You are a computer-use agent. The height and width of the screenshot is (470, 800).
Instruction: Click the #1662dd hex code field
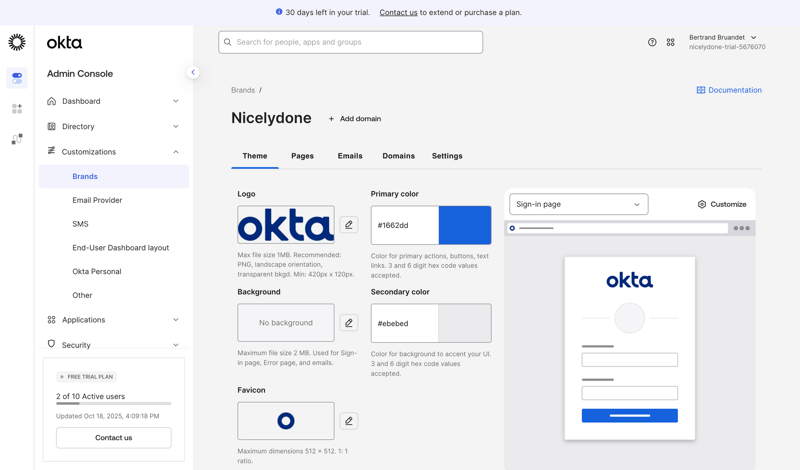click(405, 225)
